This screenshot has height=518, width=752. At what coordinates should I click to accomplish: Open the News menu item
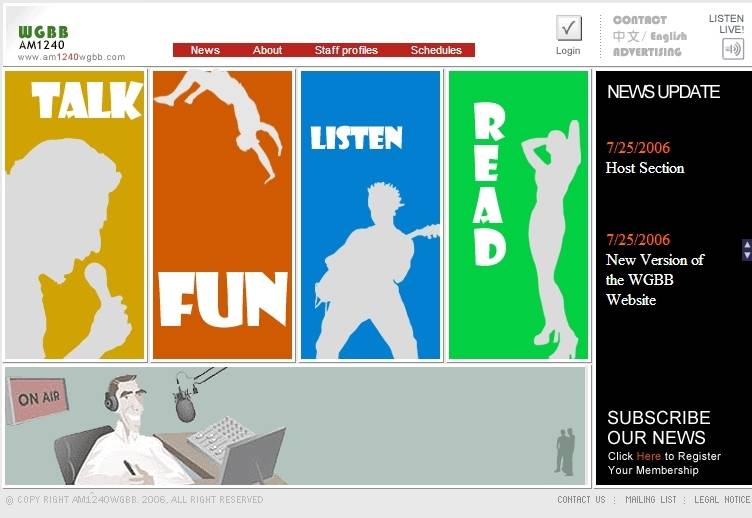[x=205, y=50]
